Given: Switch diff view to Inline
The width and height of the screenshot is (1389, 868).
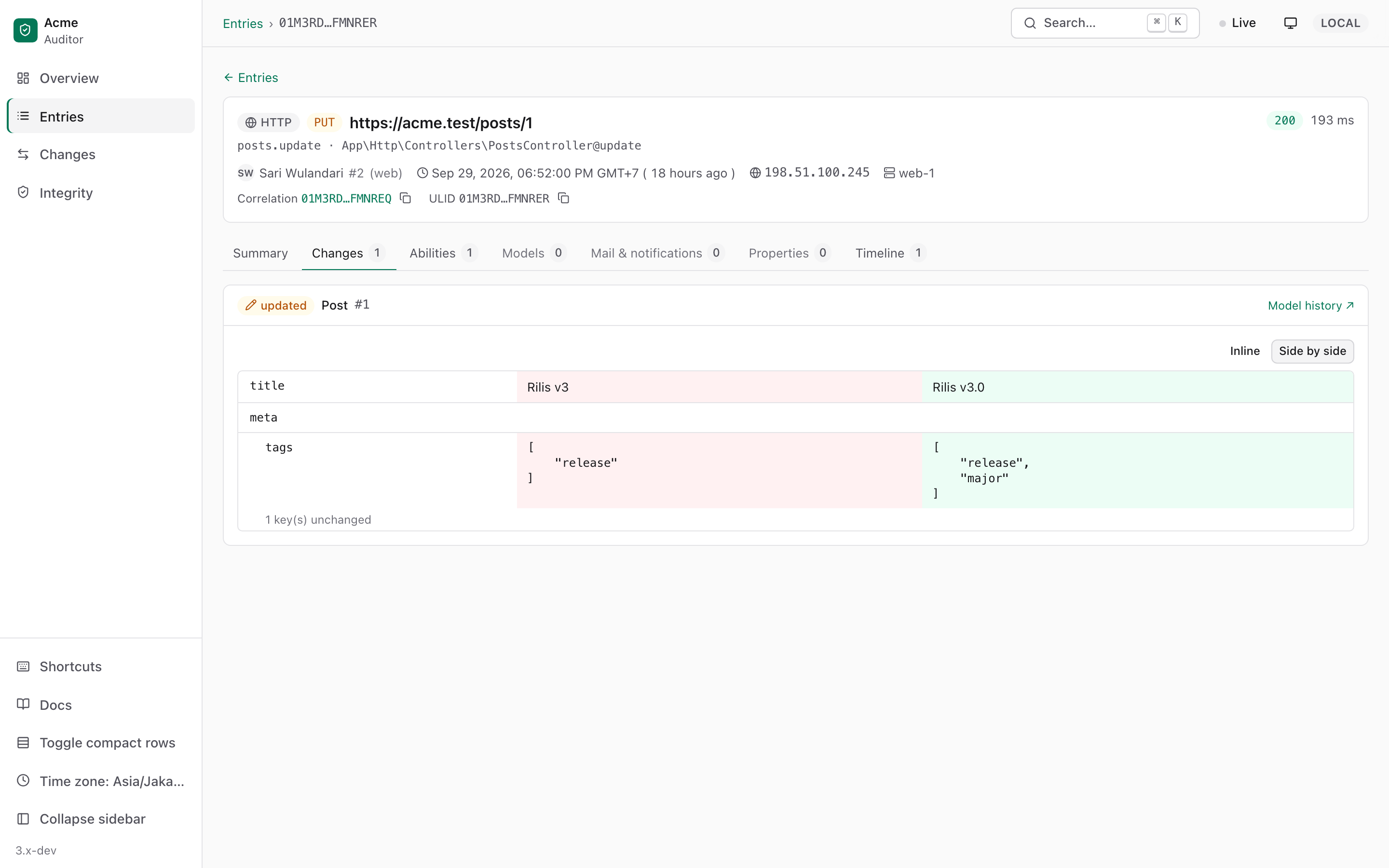Looking at the screenshot, I should tap(1244, 351).
